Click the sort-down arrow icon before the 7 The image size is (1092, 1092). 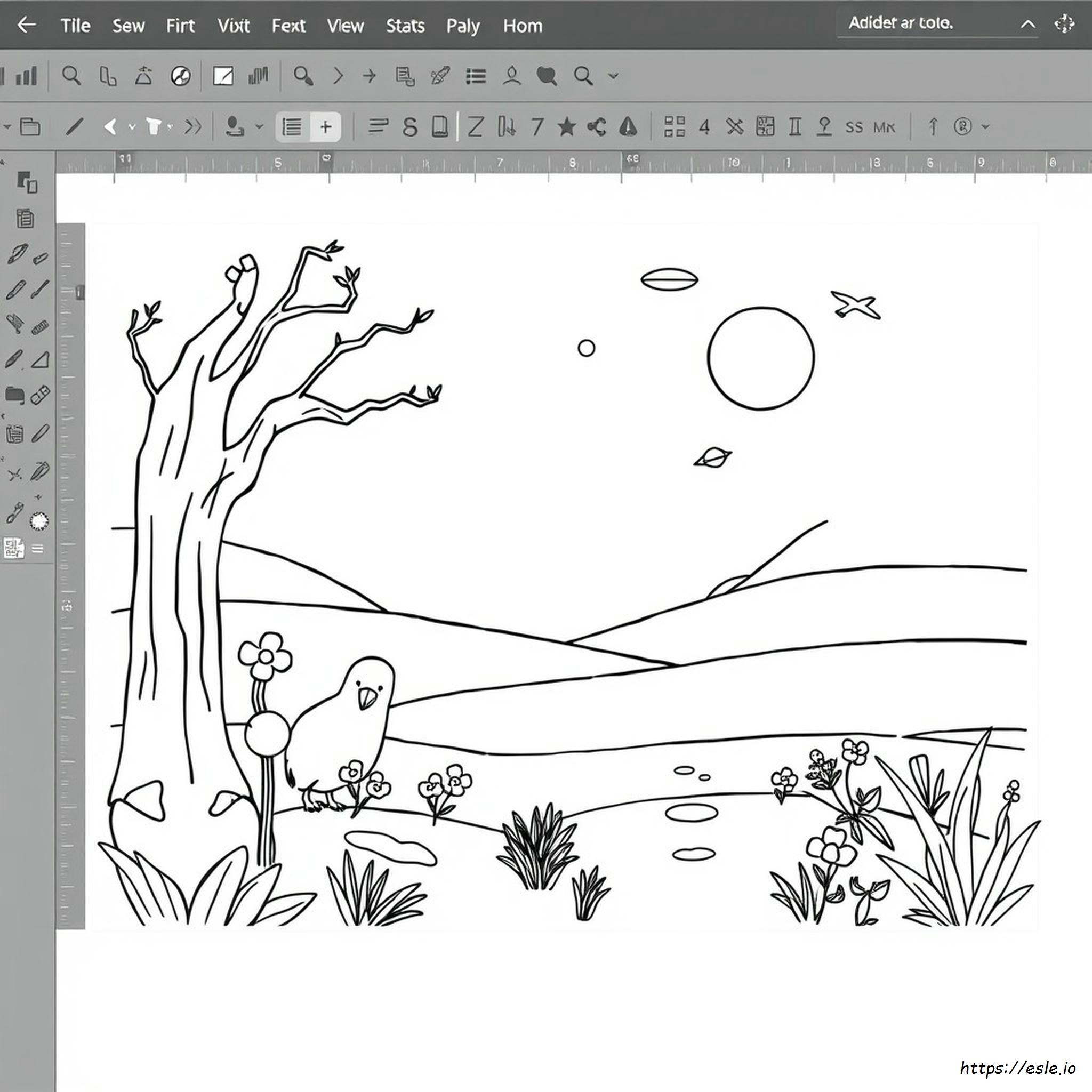tap(507, 126)
